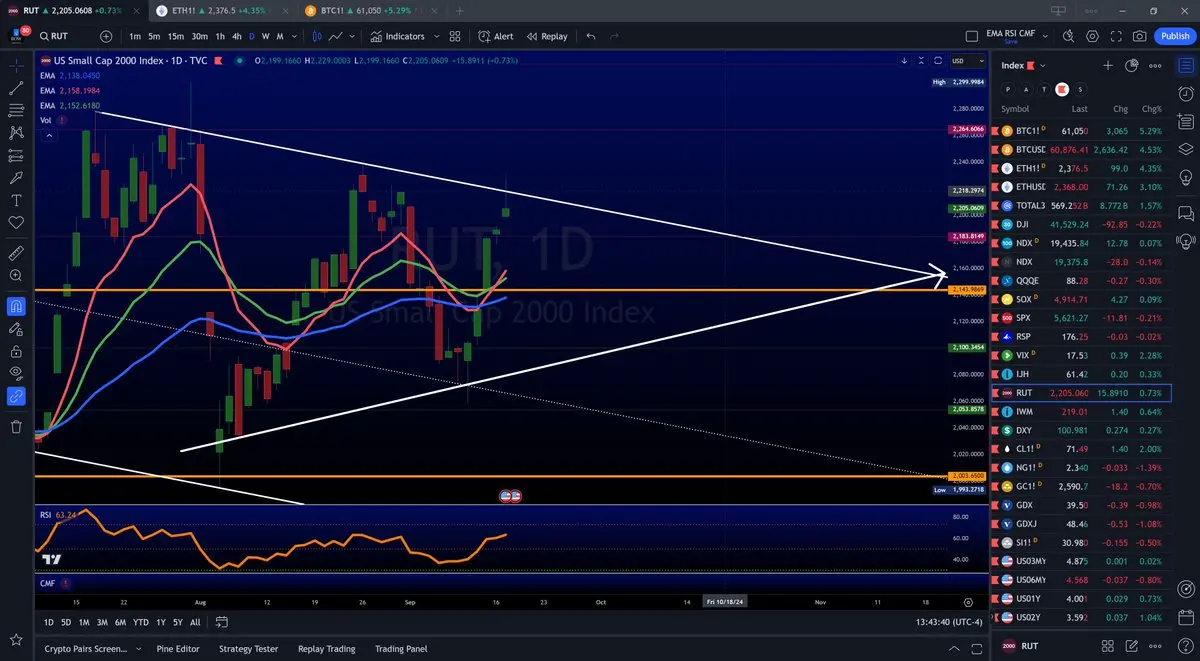The width and height of the screenshot is (1200, 661).
Task: Open the patterns drawing tool
Action: click(16, 132)
